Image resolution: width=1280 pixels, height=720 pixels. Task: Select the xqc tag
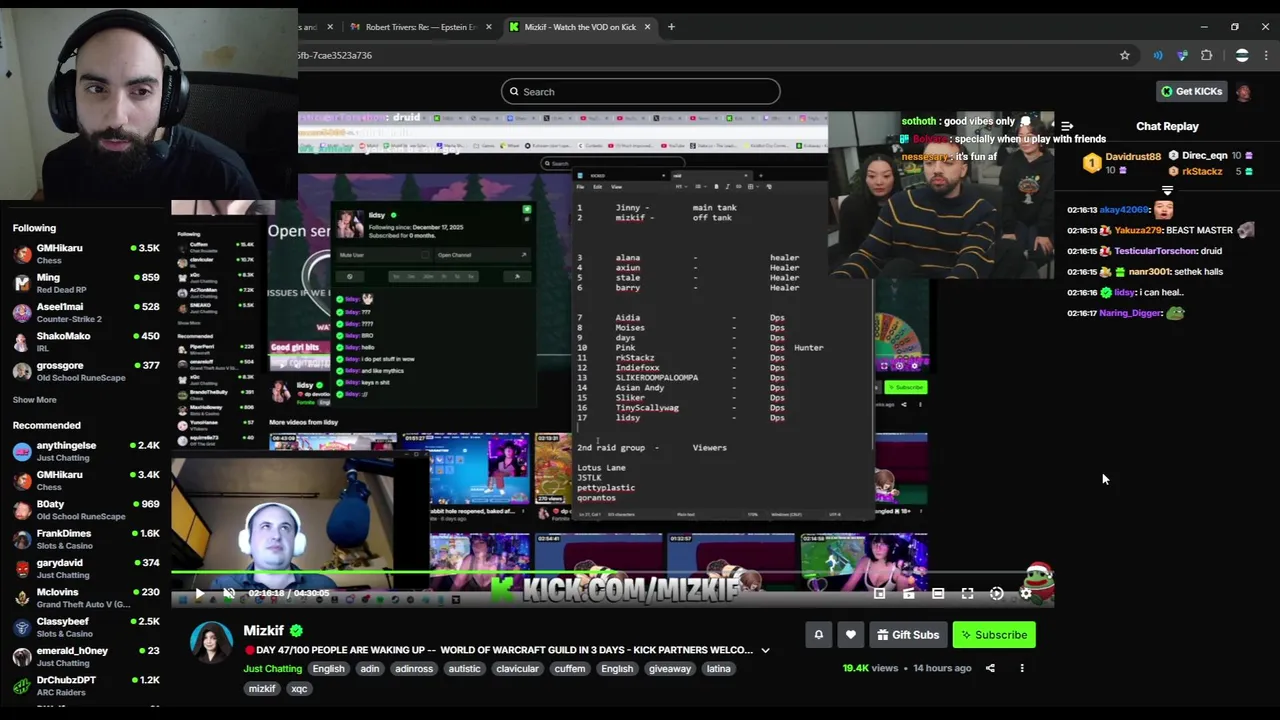tap(299, 689)
